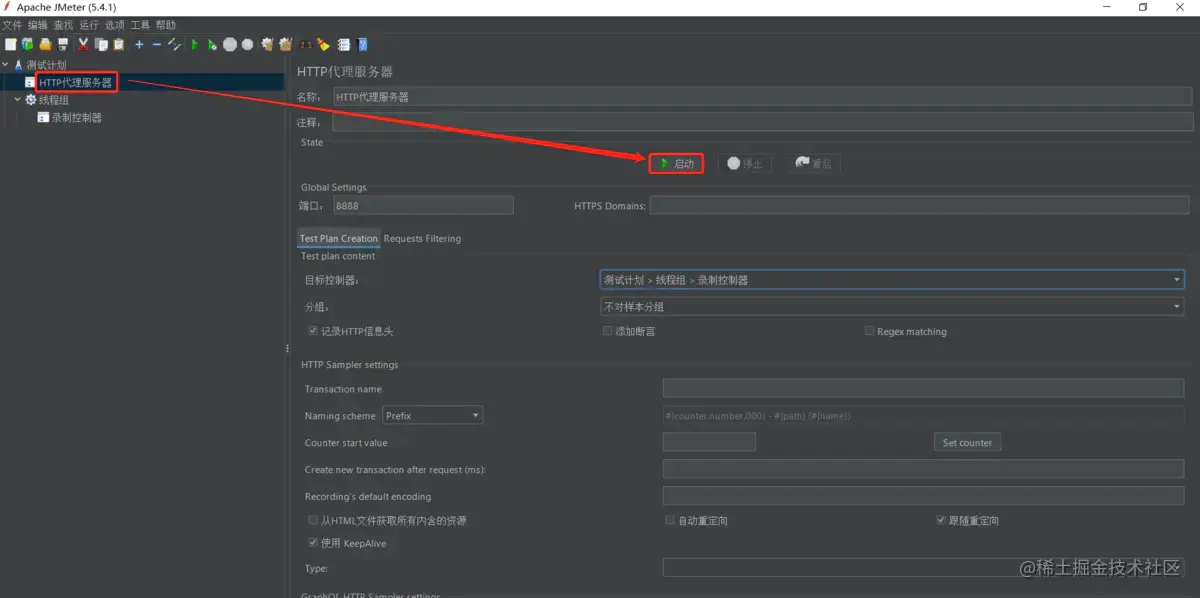Select the 录制控制器 tree node
Image resolution: width=1200 pixels, height=598 pixels.
point(77,117)
